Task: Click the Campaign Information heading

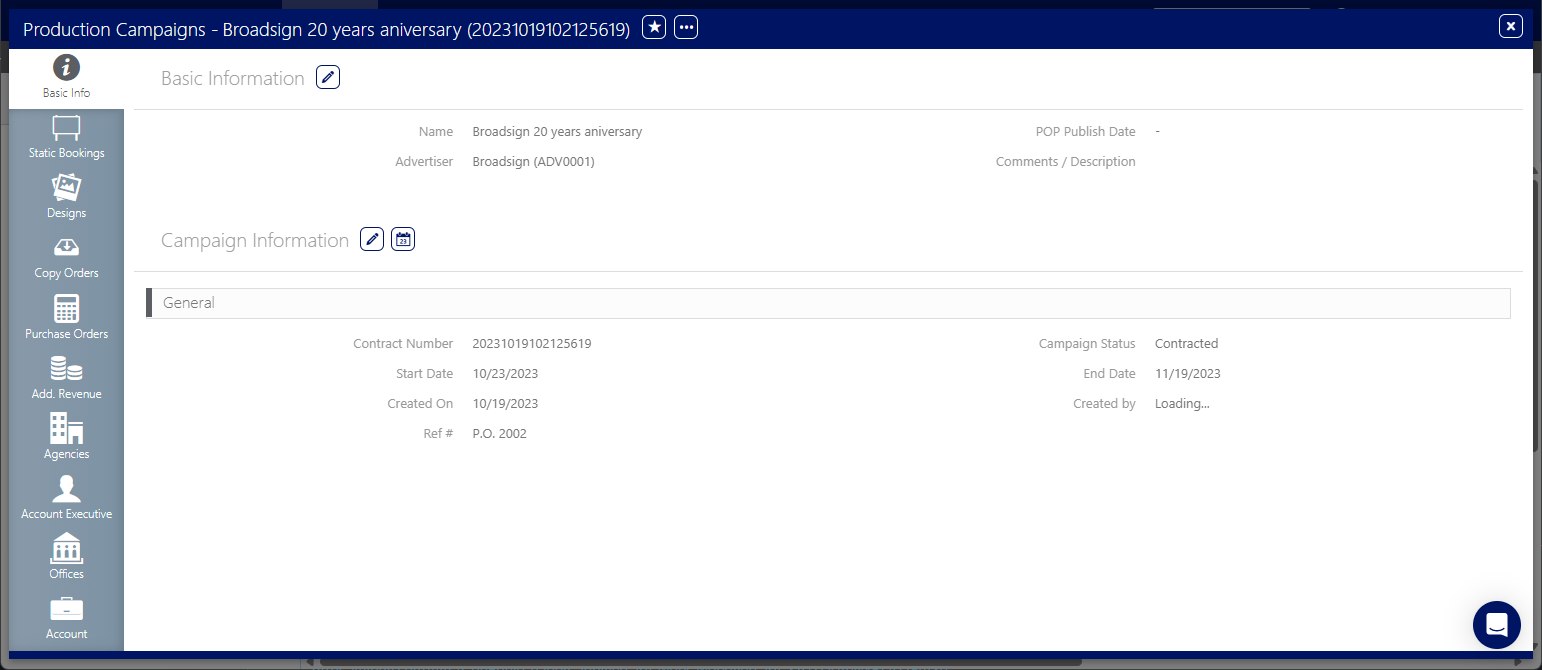Action: pos(255,240)
